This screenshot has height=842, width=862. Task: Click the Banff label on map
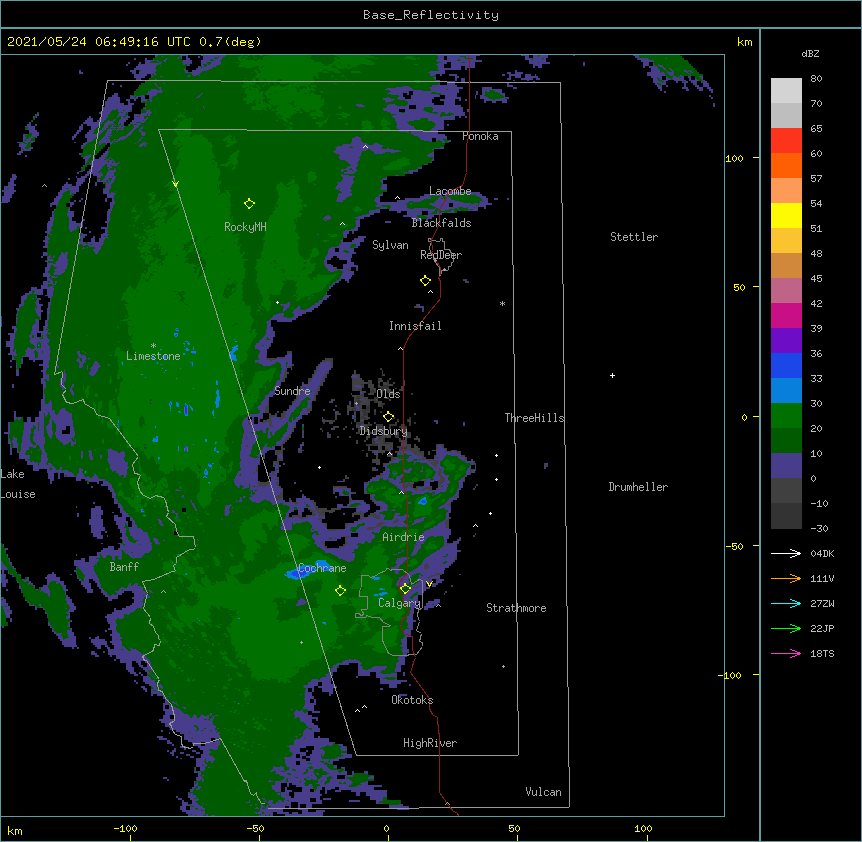(124, 567)
